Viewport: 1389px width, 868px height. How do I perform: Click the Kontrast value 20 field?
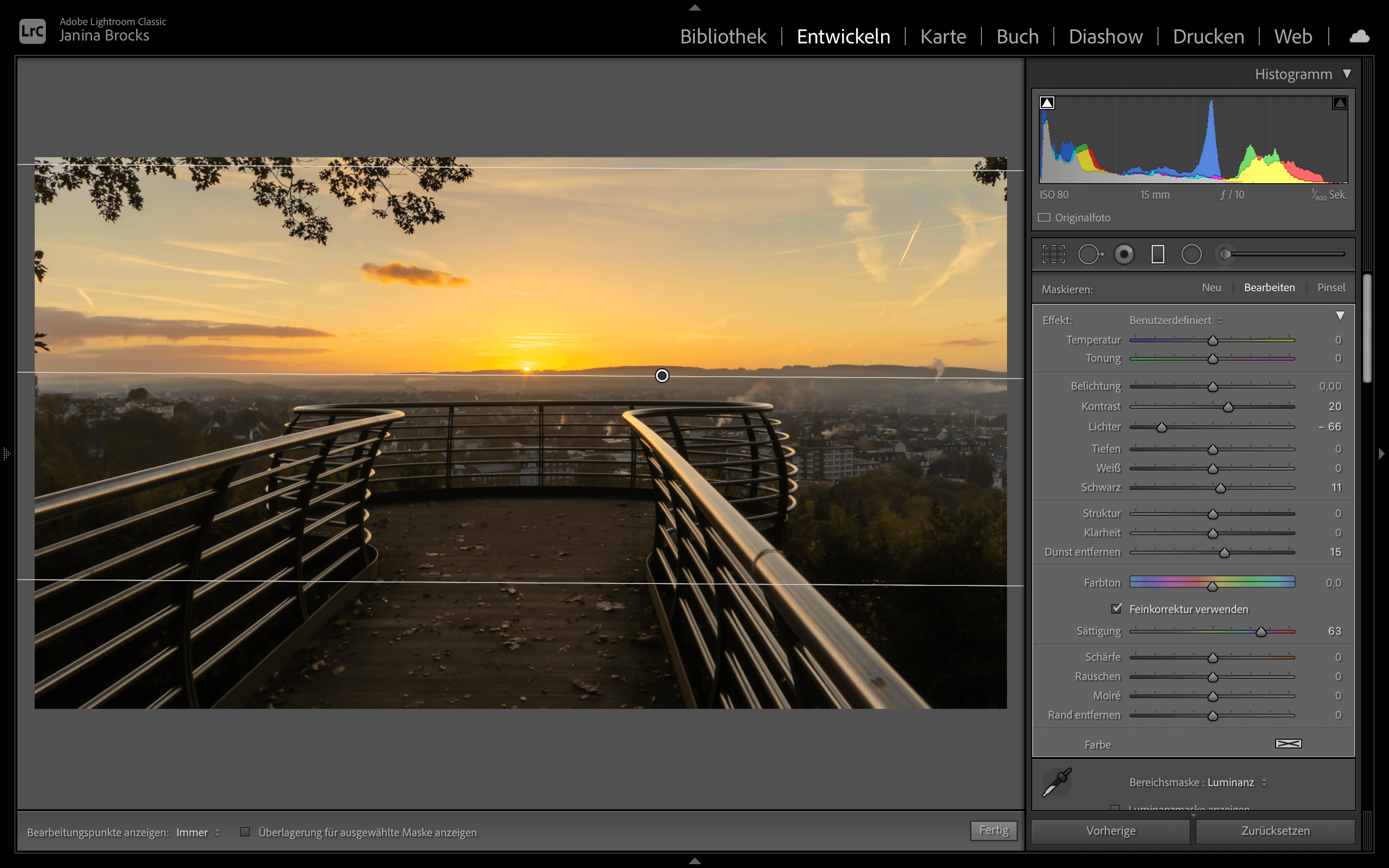[x=1335, y=407]
